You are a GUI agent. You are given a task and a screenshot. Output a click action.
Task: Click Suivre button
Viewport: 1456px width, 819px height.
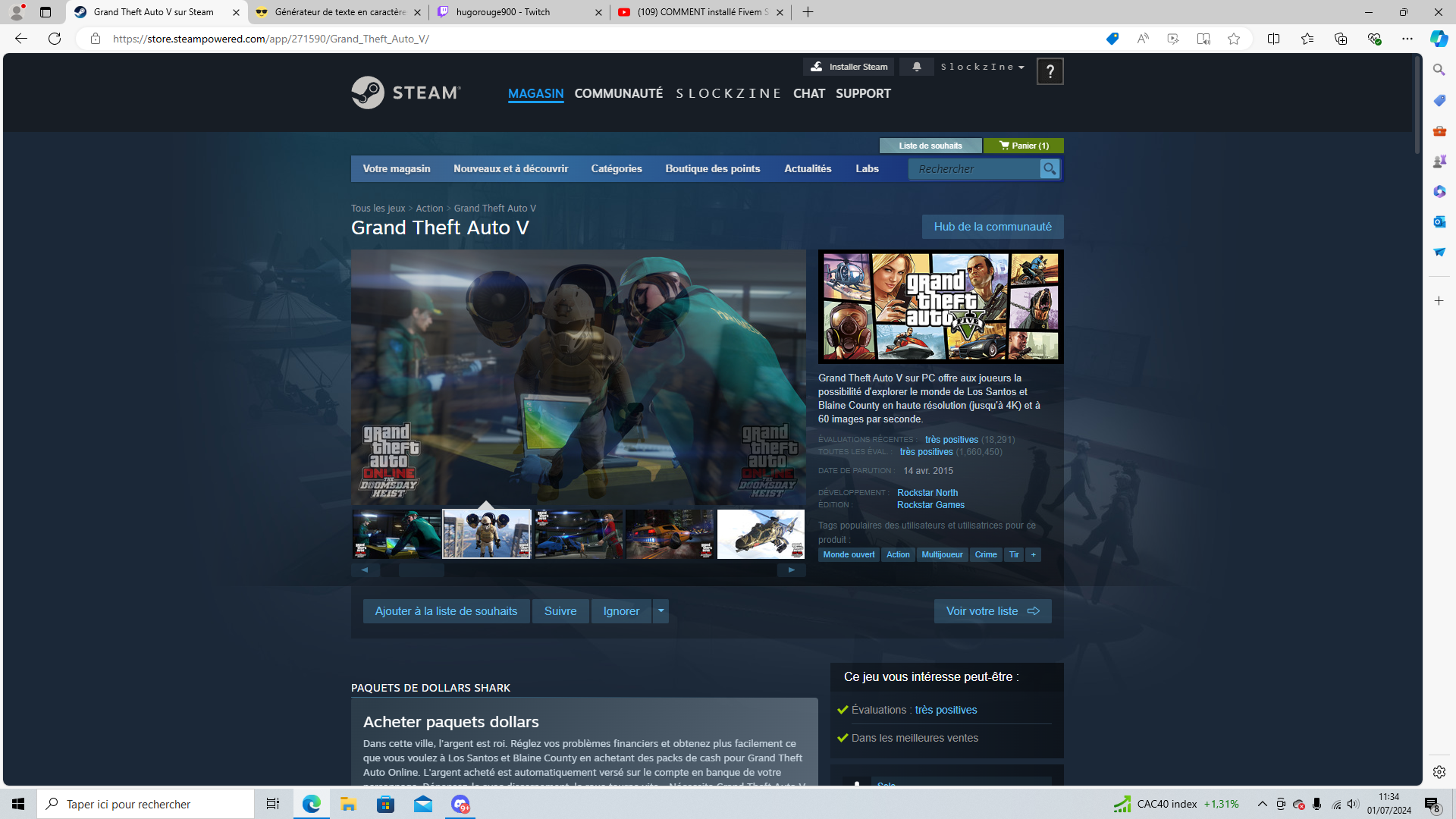point(560,611)
